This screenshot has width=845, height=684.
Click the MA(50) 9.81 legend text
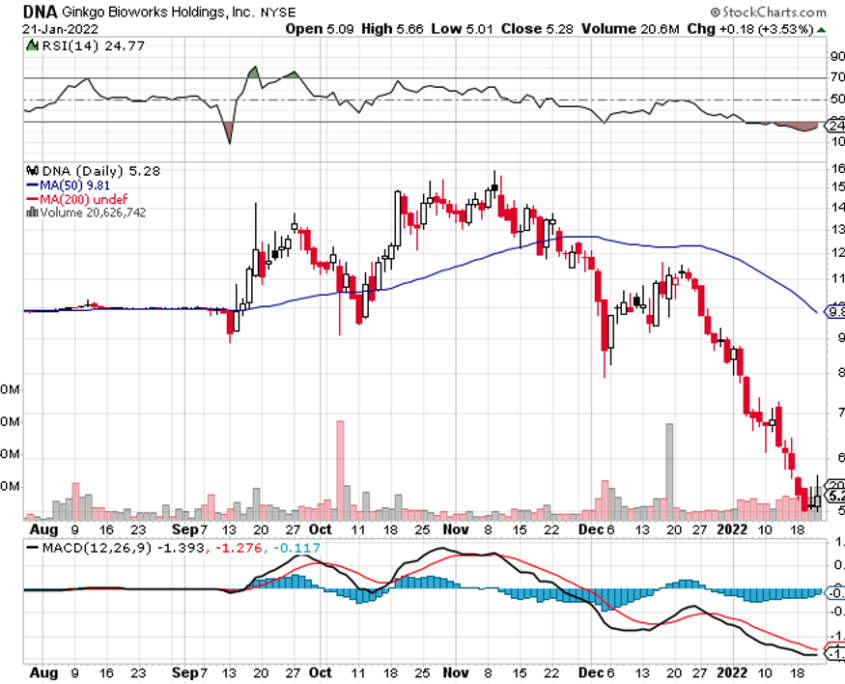(74, 185)
